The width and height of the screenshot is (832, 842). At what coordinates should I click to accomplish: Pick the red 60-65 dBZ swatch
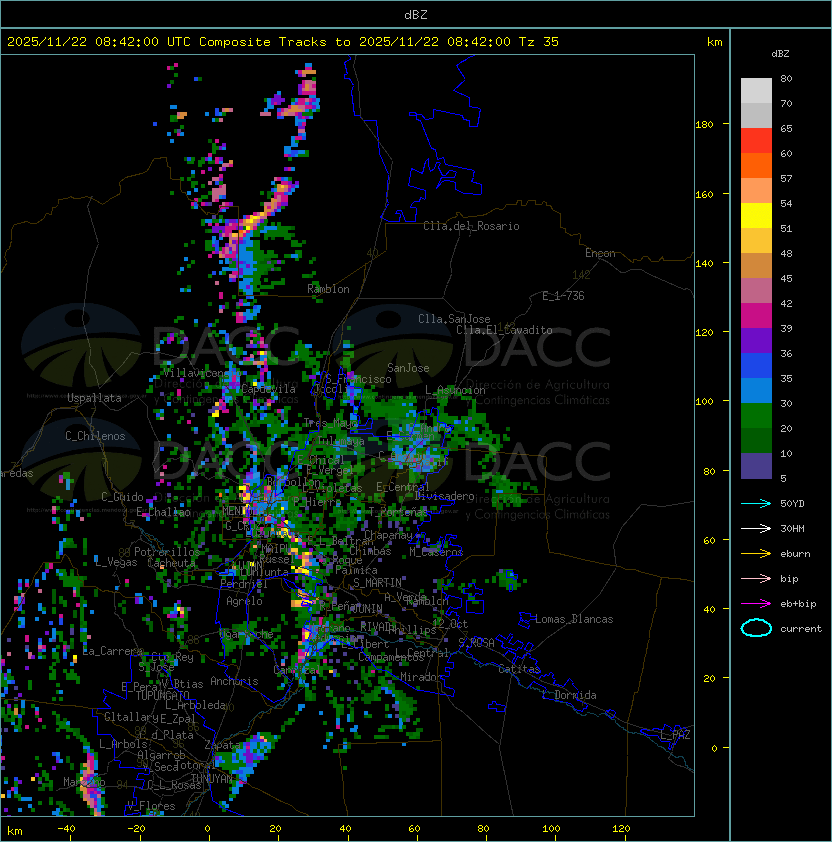tap(756, 141)
